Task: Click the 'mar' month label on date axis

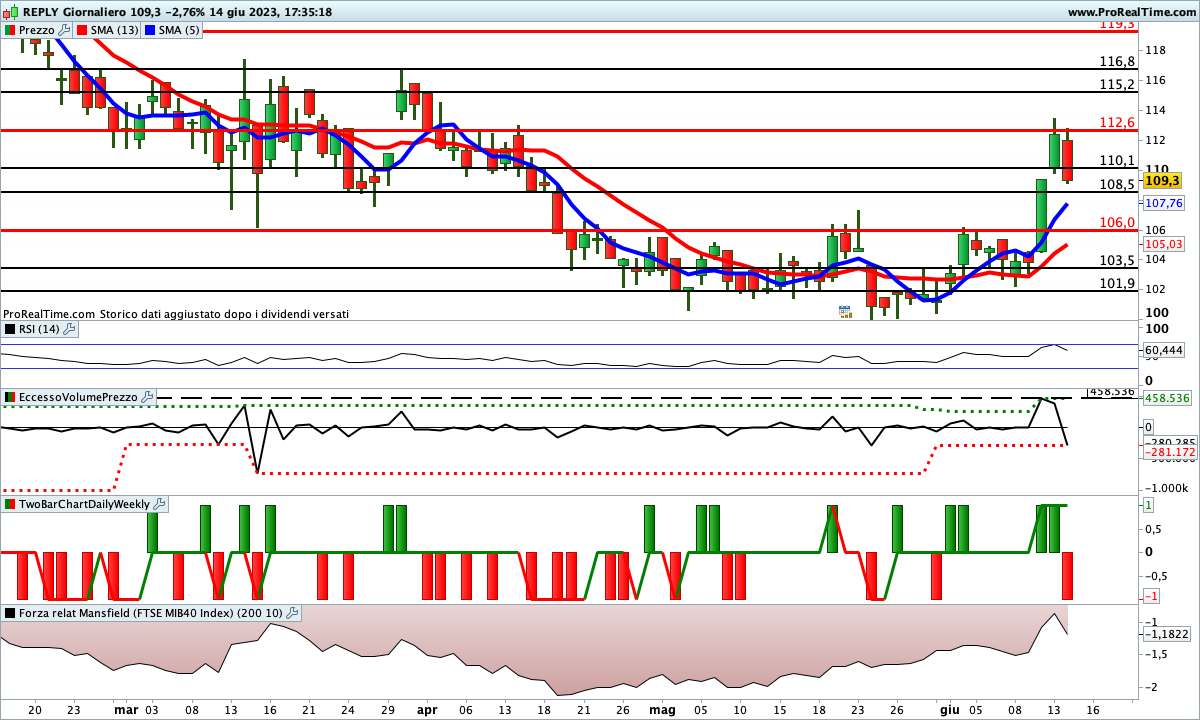Action: pyautogui.click(x=126, y=709)
